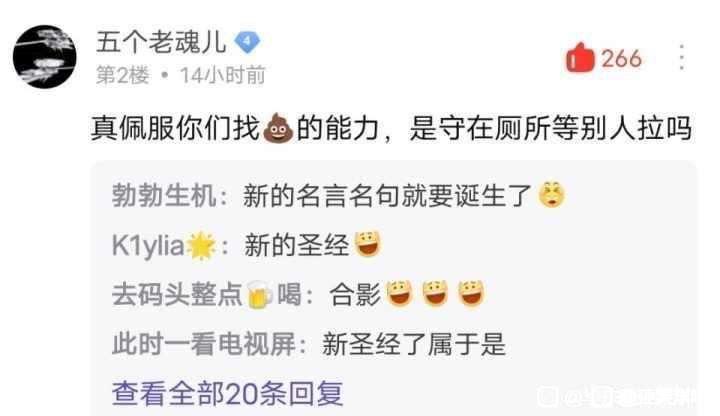
Task: Open the 五个老魂儿 username profile
Action: click(x=160, y=42)
